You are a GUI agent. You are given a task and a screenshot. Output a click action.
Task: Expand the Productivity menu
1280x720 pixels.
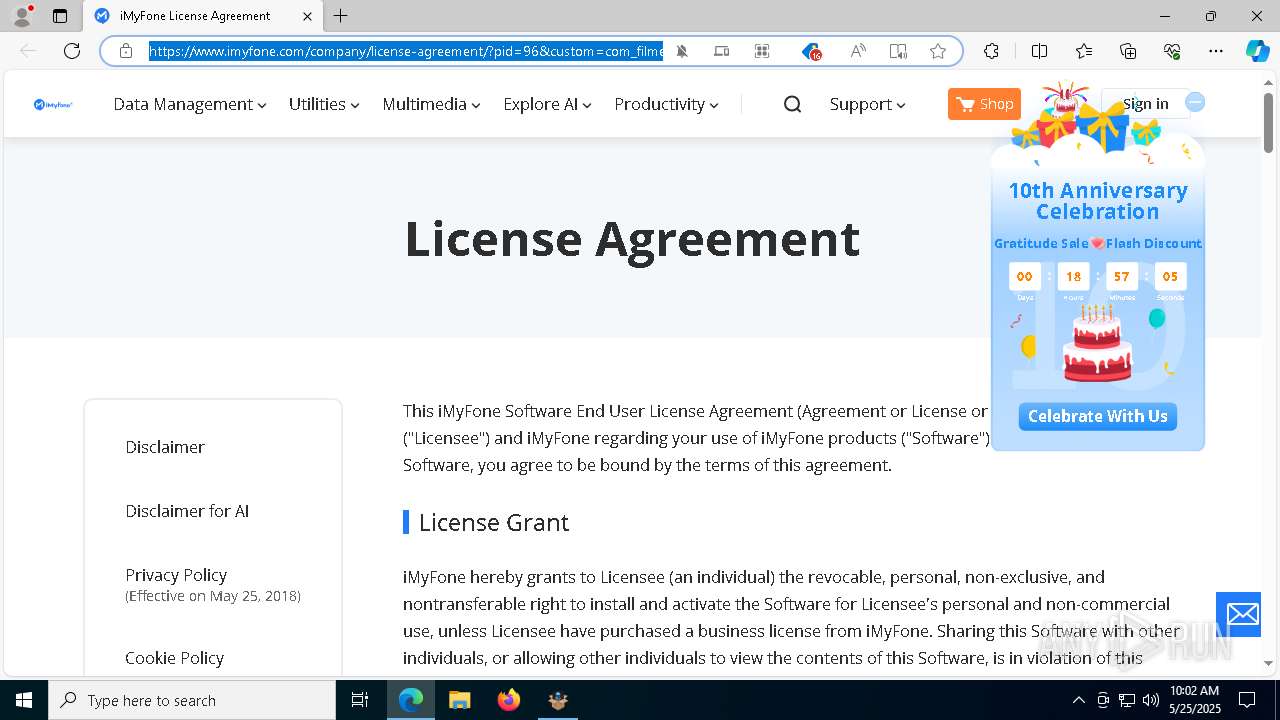point(666,104)
